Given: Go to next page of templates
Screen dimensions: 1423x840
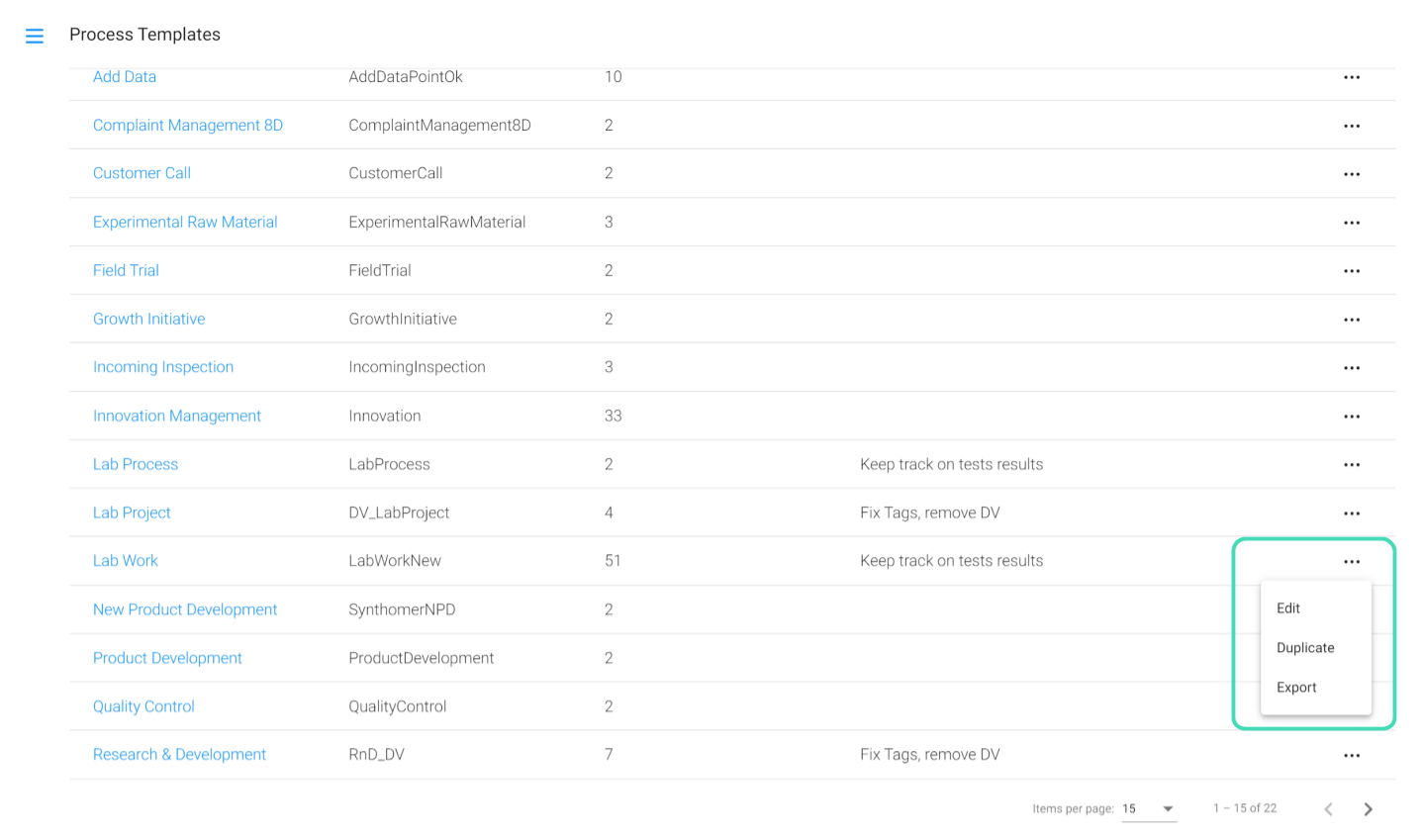Looking at the screenshot, I should pyautogui.click(x=1369, y=809).
